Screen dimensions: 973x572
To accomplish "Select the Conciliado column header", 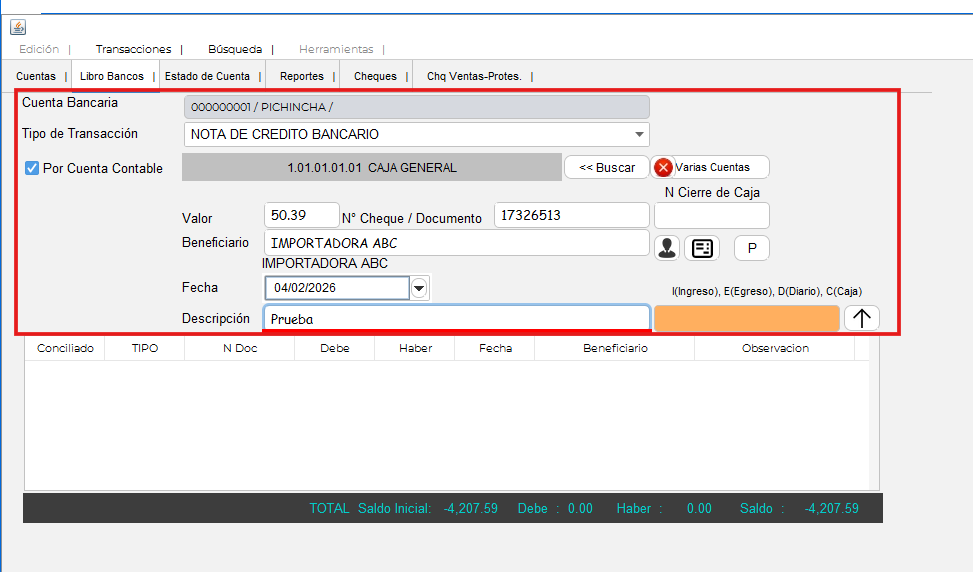I will pyautogui.click(x=65, y=348).
